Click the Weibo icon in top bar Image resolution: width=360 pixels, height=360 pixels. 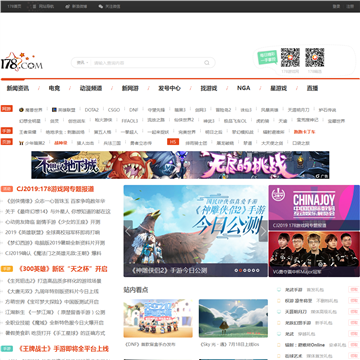[x=67, y=6]
